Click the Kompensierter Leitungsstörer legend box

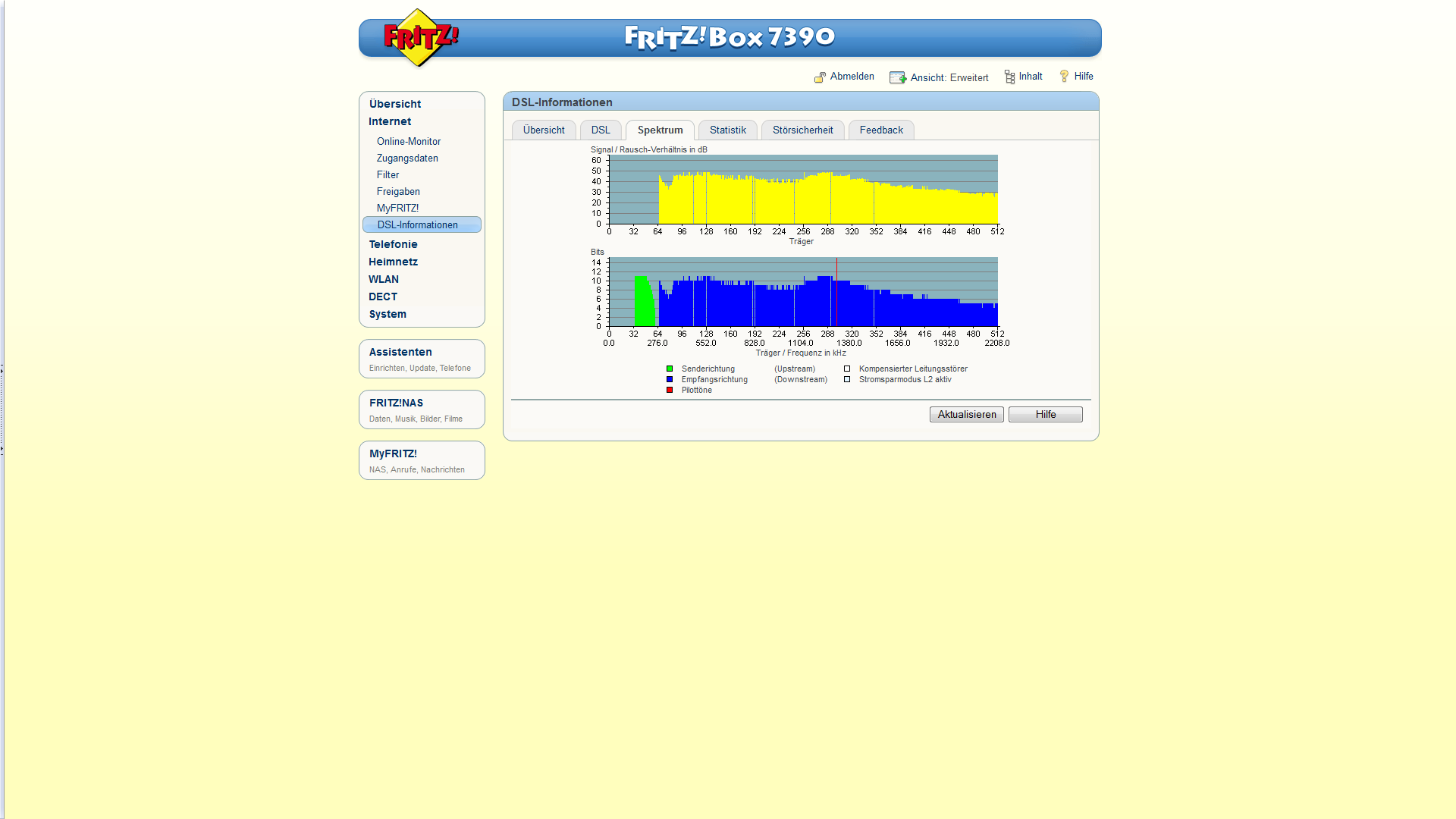point(847,369)
